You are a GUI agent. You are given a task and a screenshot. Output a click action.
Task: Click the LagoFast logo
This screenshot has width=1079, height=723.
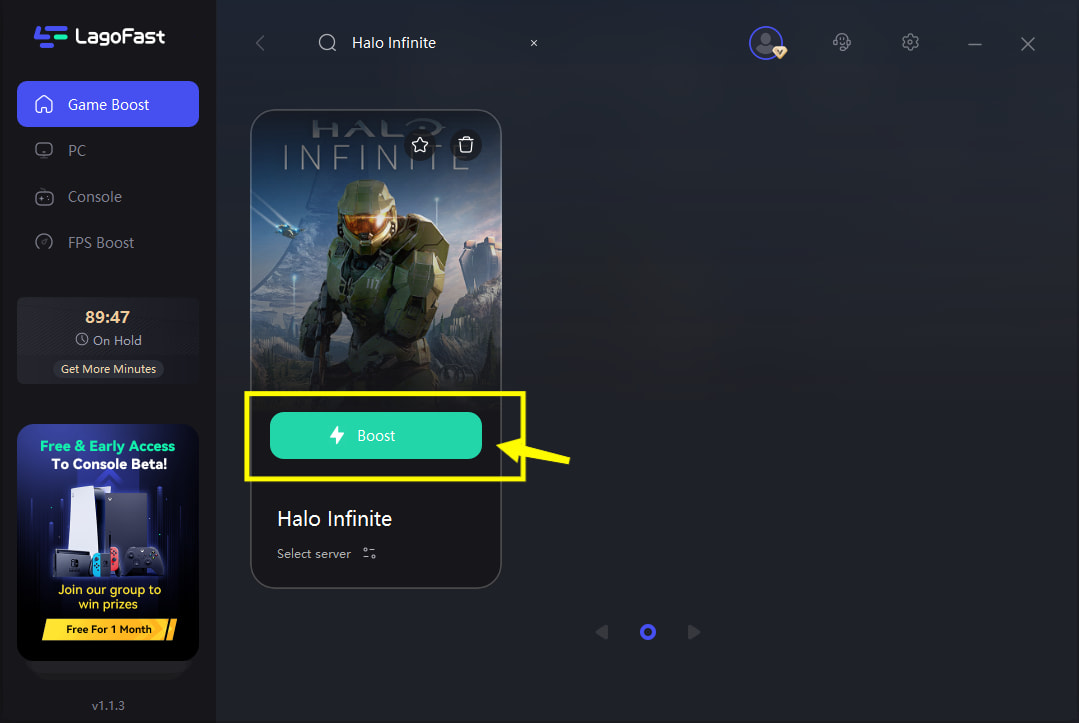click(100, 36)
